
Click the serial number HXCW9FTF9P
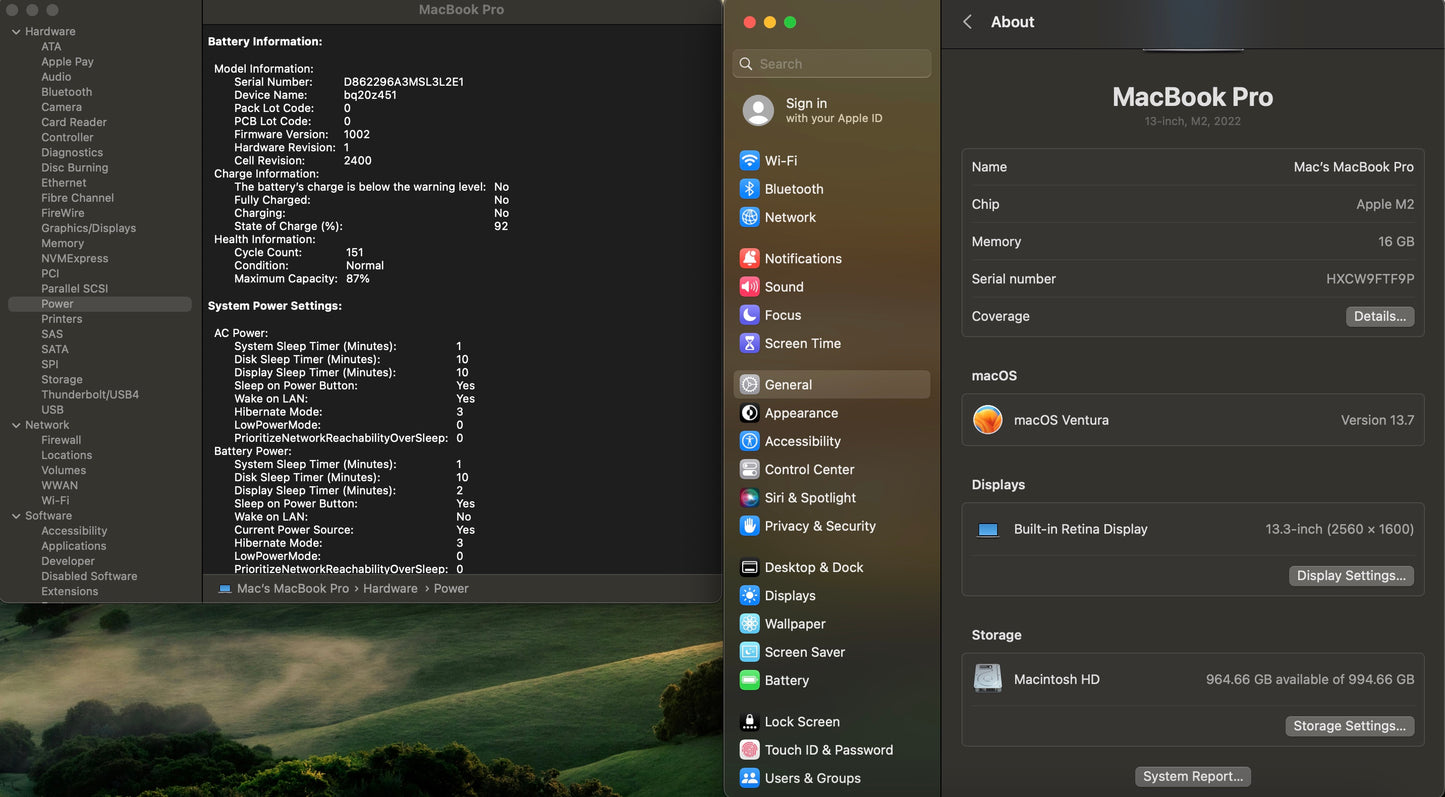(x=1370, y=279)
